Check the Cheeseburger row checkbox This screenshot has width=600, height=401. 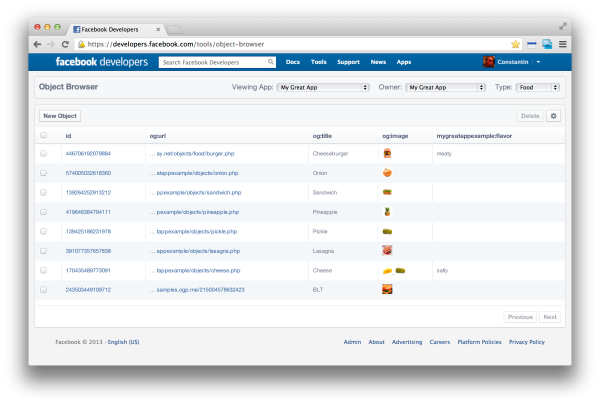pos(44,153)
